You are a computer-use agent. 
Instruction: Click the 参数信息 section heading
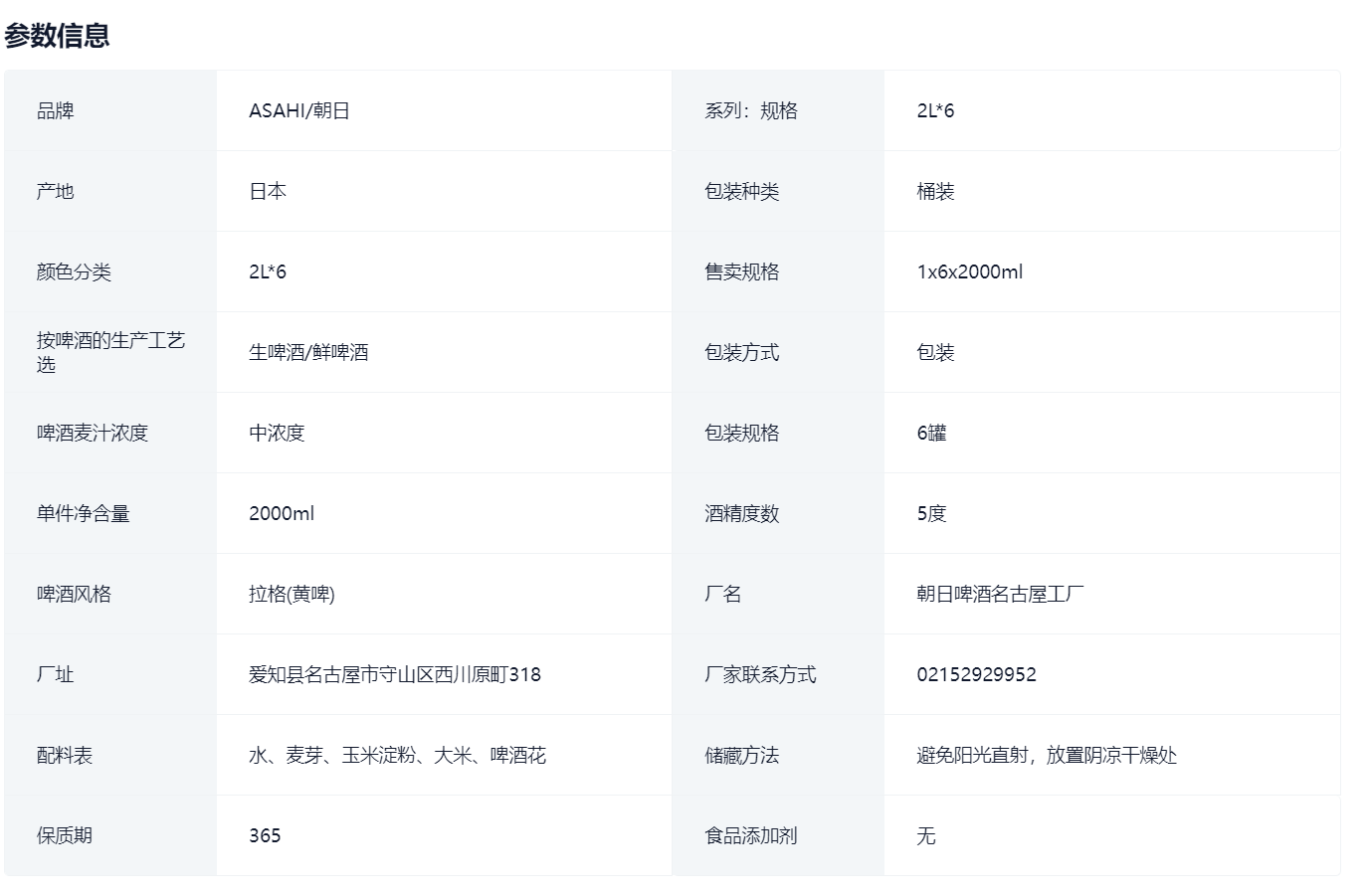click(x=57, y=36)
